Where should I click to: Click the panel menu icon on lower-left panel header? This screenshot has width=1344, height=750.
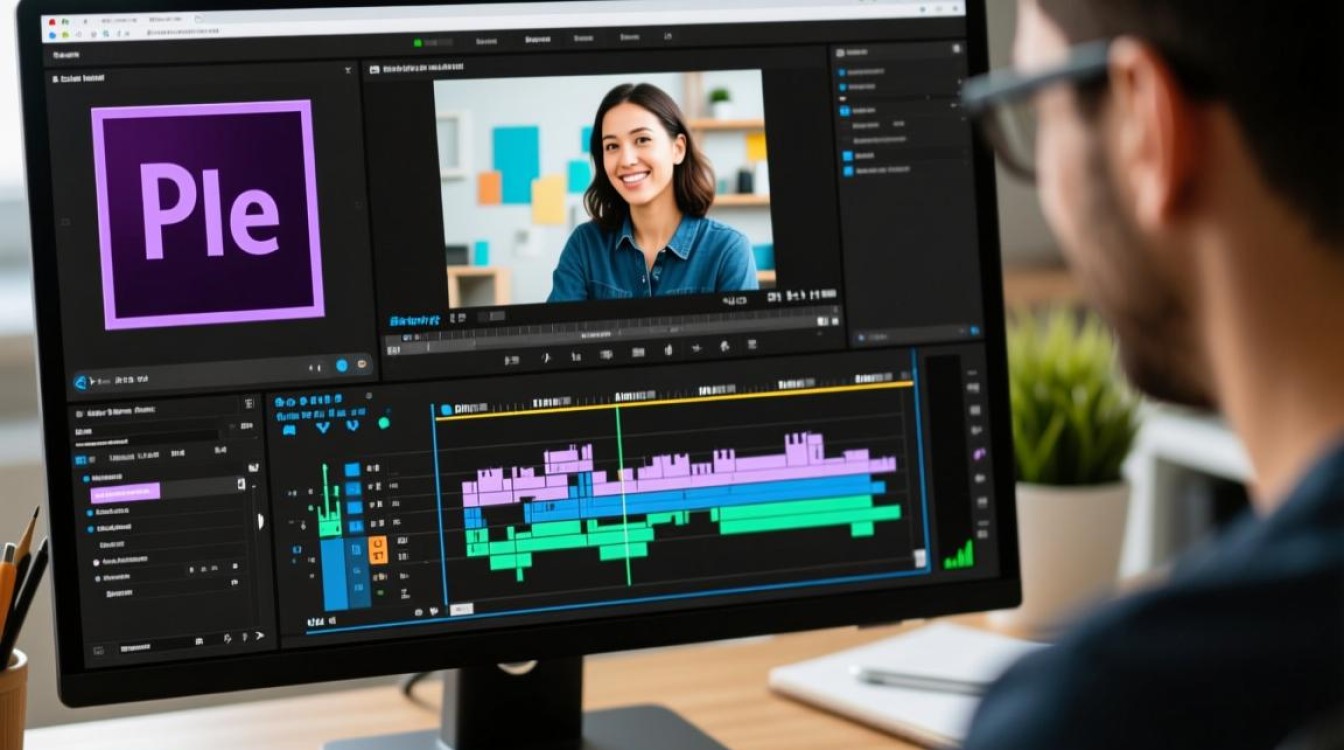click(x=249, y=403)
